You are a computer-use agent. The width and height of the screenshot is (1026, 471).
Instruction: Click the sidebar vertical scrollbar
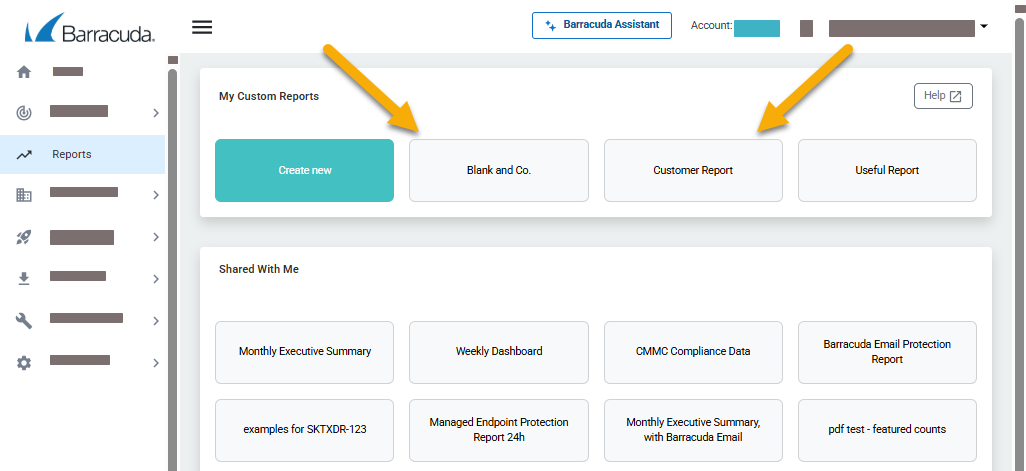[x=173, y=268]
